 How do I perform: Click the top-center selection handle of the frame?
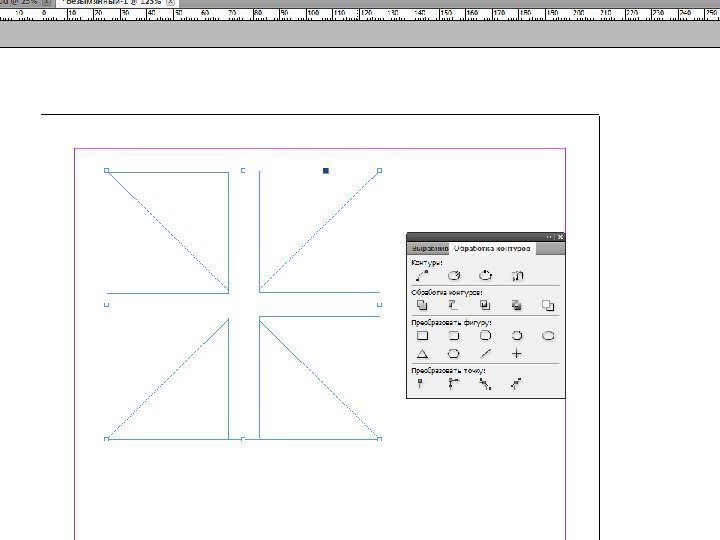pos(243,170)
